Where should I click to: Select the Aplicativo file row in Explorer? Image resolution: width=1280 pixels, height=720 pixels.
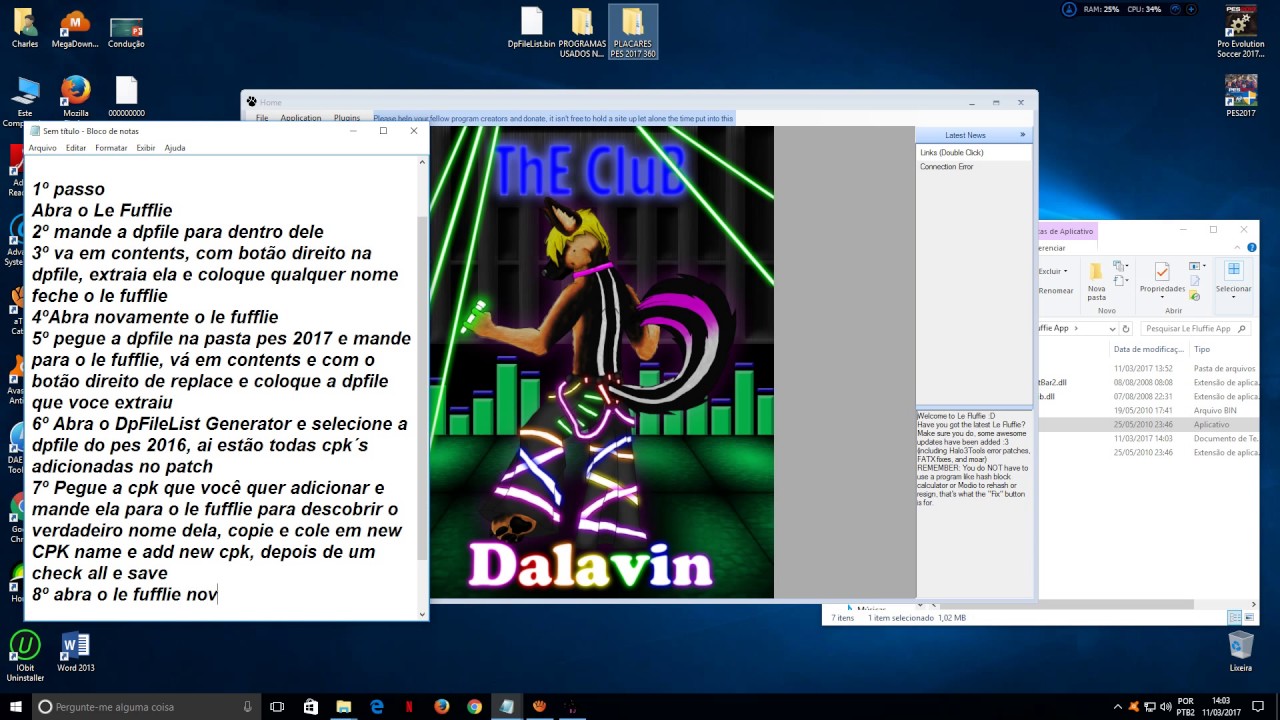1148,424
